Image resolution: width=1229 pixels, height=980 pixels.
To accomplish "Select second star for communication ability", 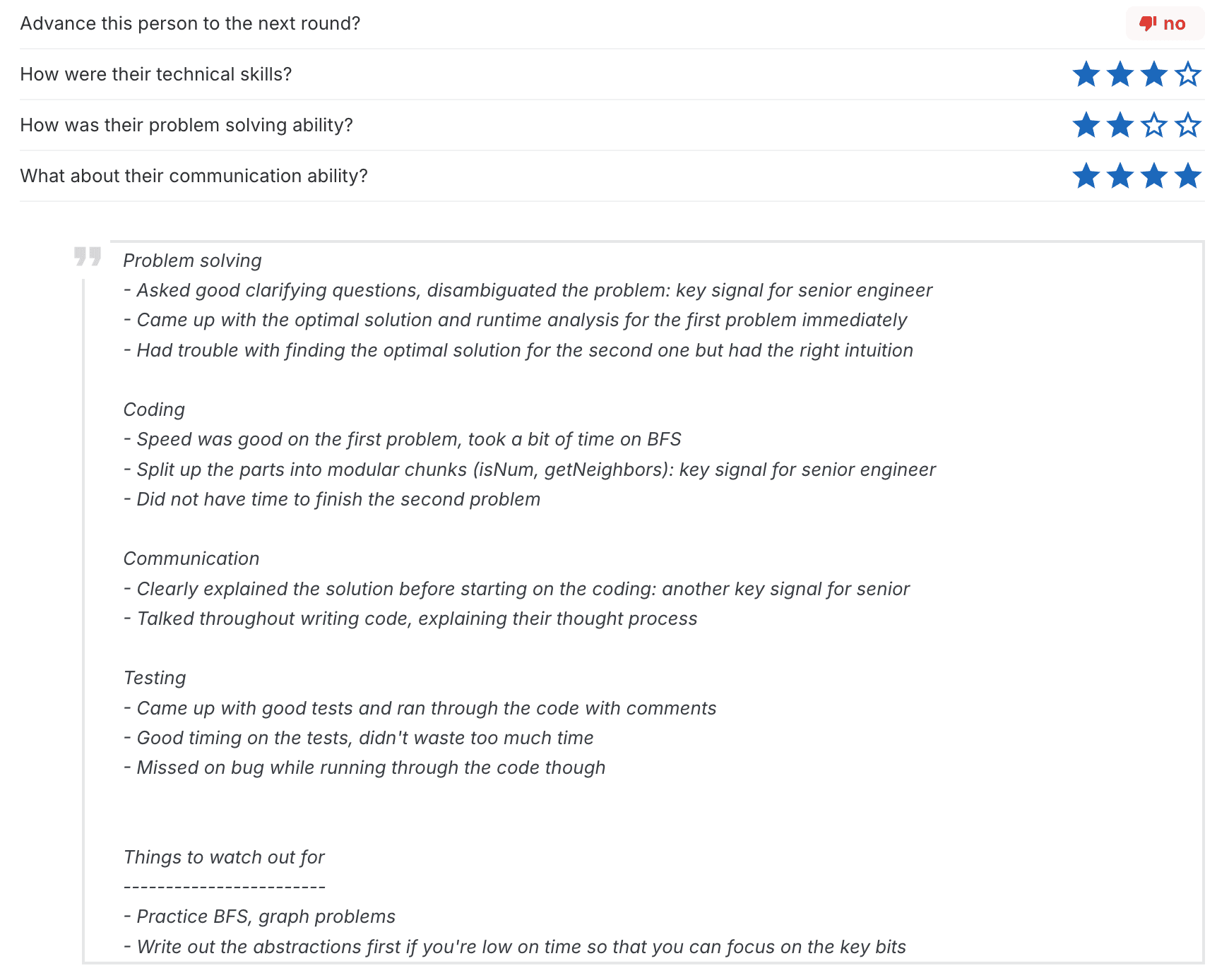I will click(x=1120, y=176).
